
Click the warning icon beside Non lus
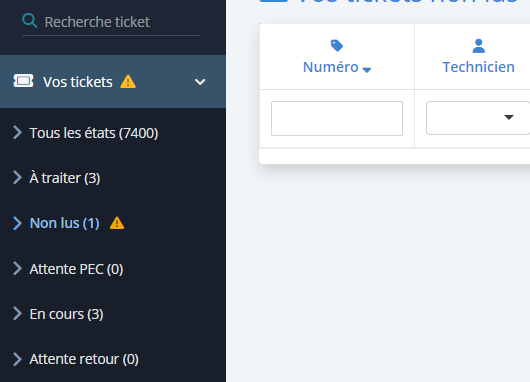pos(117,223)
